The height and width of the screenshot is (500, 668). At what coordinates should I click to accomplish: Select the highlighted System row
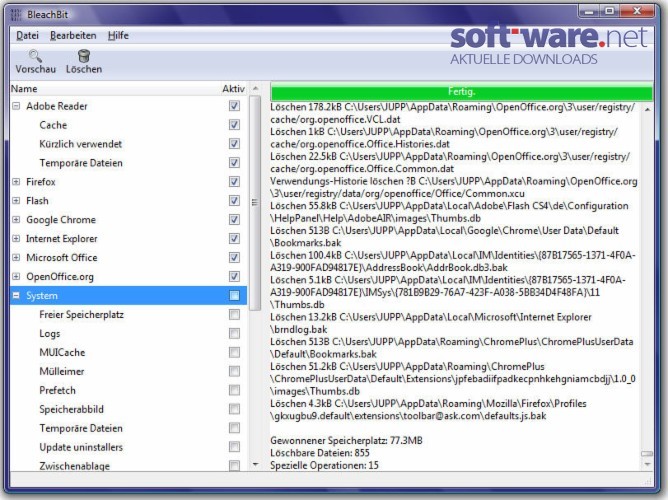[128, 296]
